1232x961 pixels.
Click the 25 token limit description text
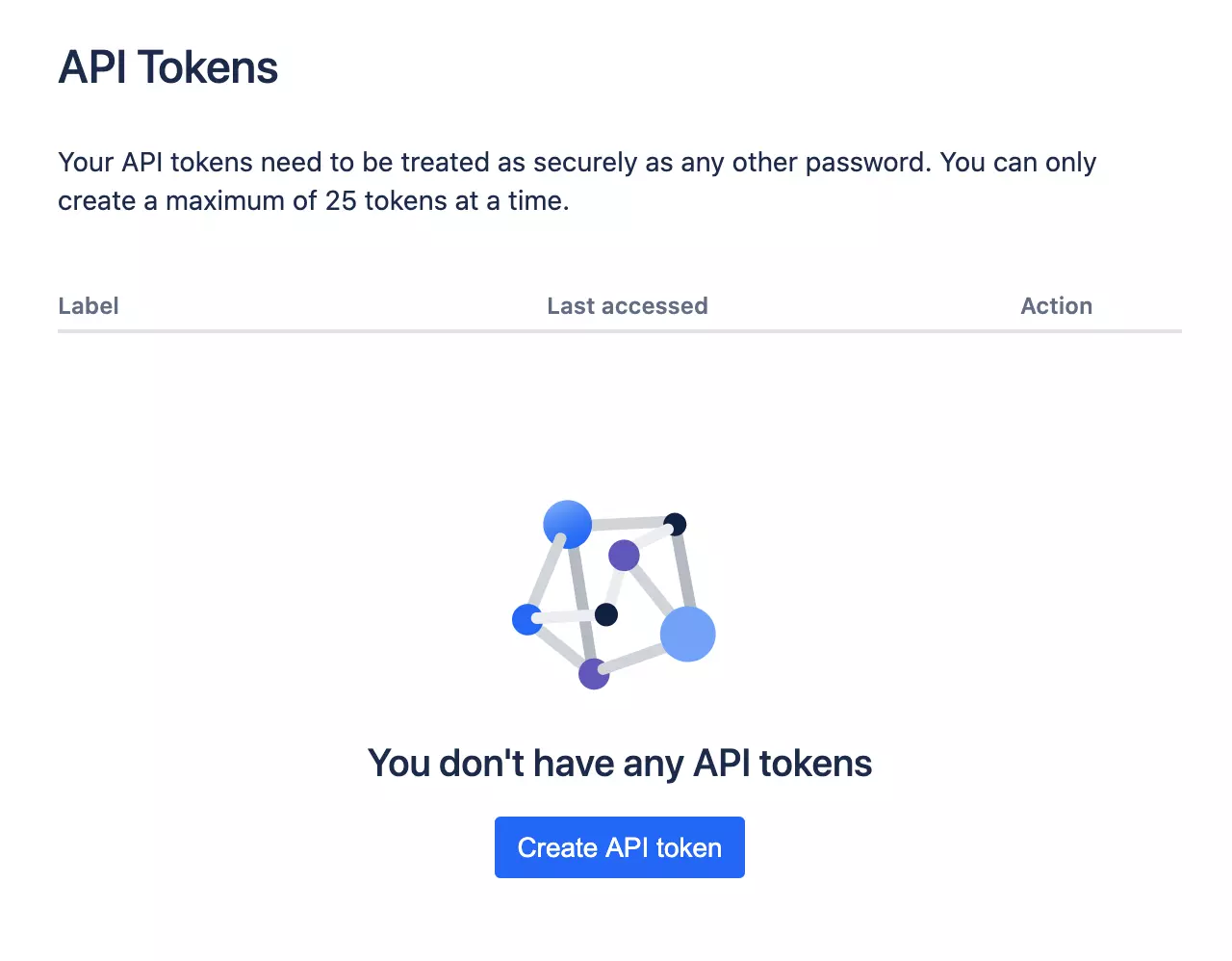click(577, 181)
